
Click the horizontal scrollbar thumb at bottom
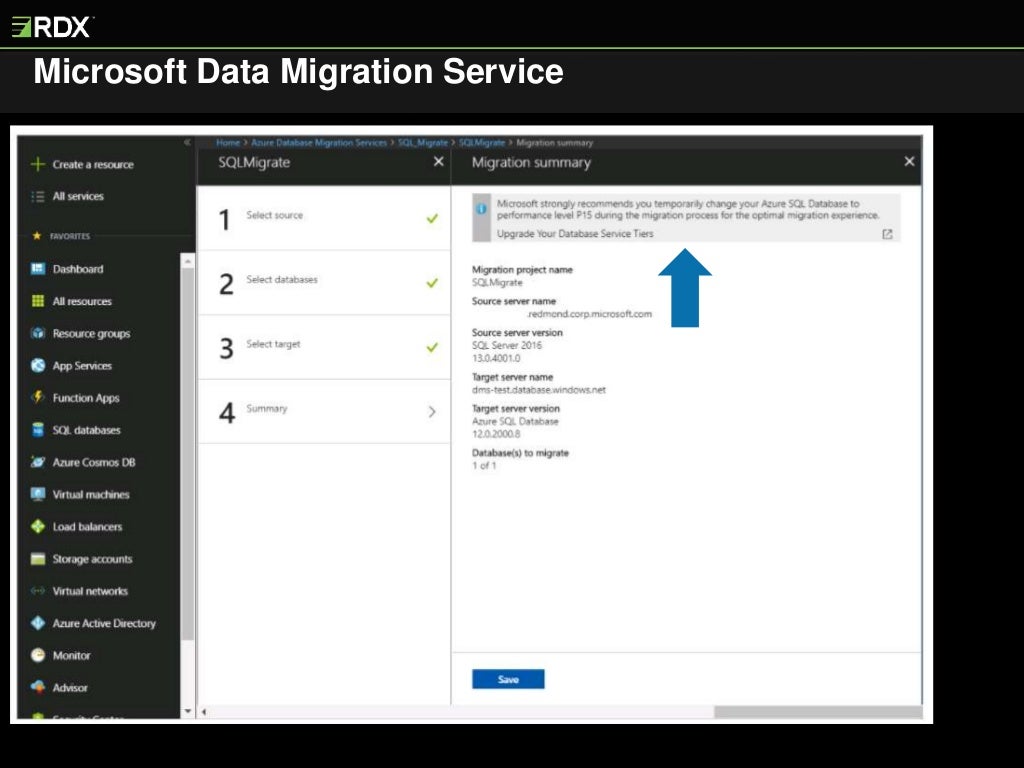coord(818,712)
